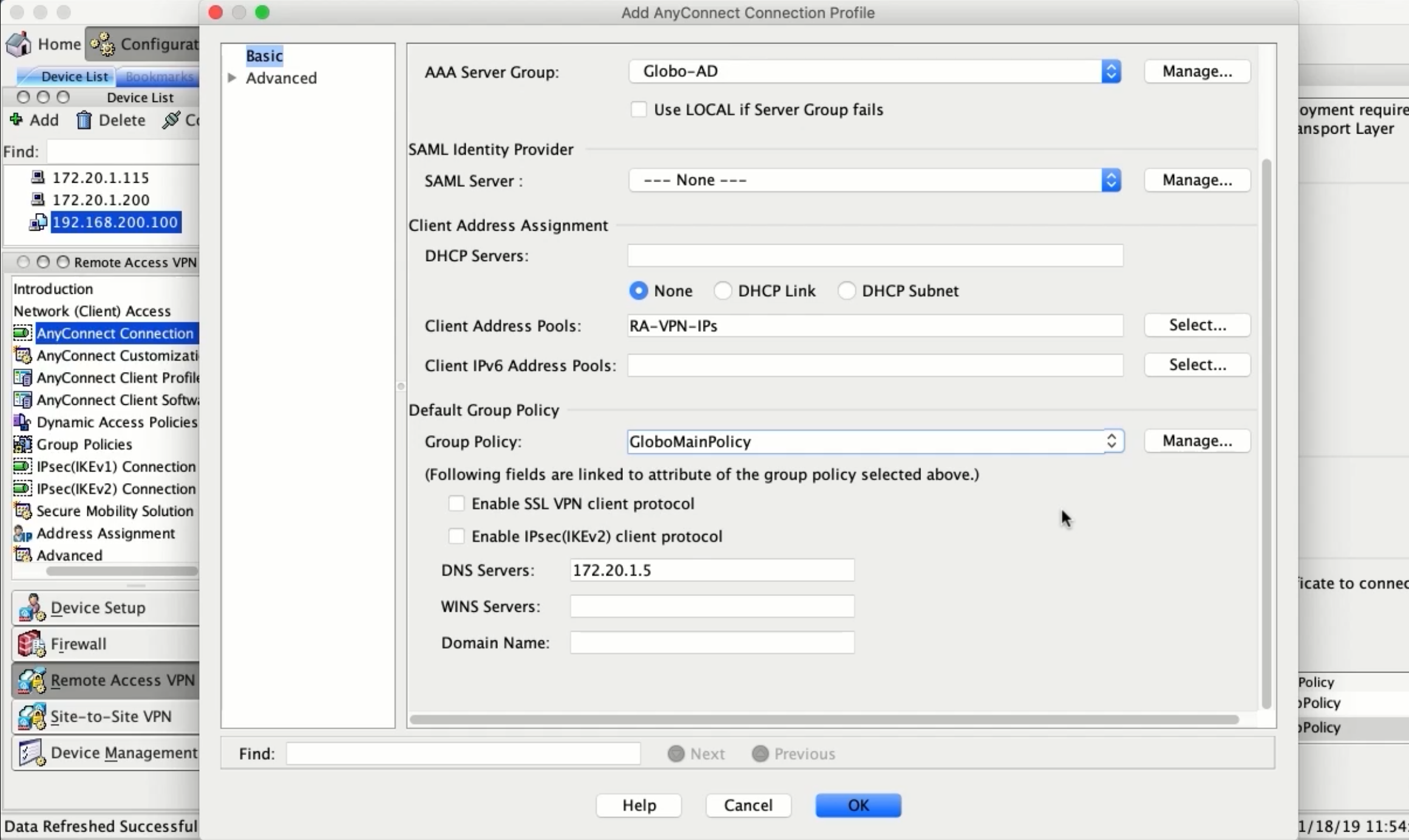Click the Firewall brick wall icon
Screen dimensions: 1409x840
click(x=32, y=643)
